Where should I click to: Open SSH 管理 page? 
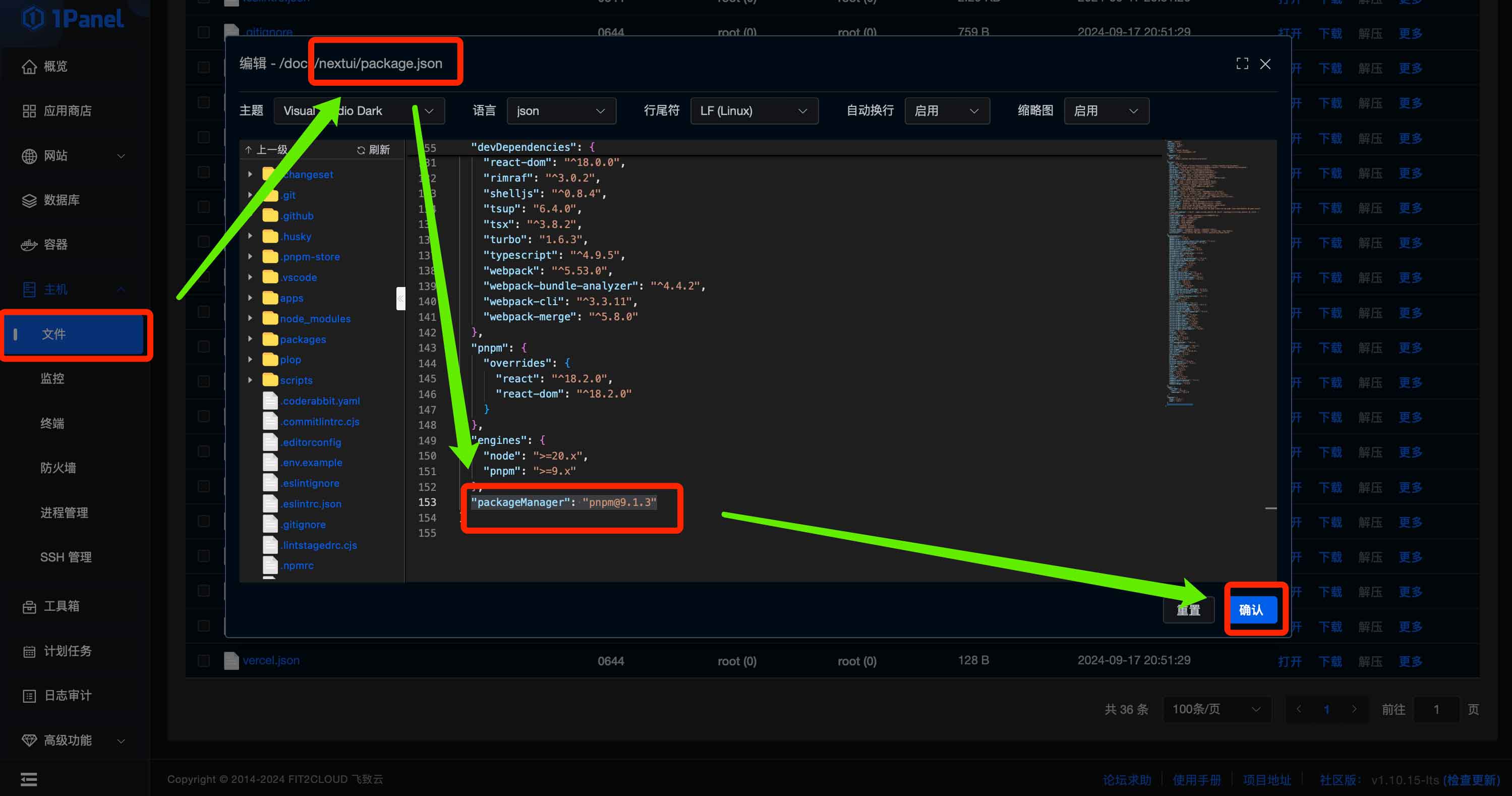[66, 557]
